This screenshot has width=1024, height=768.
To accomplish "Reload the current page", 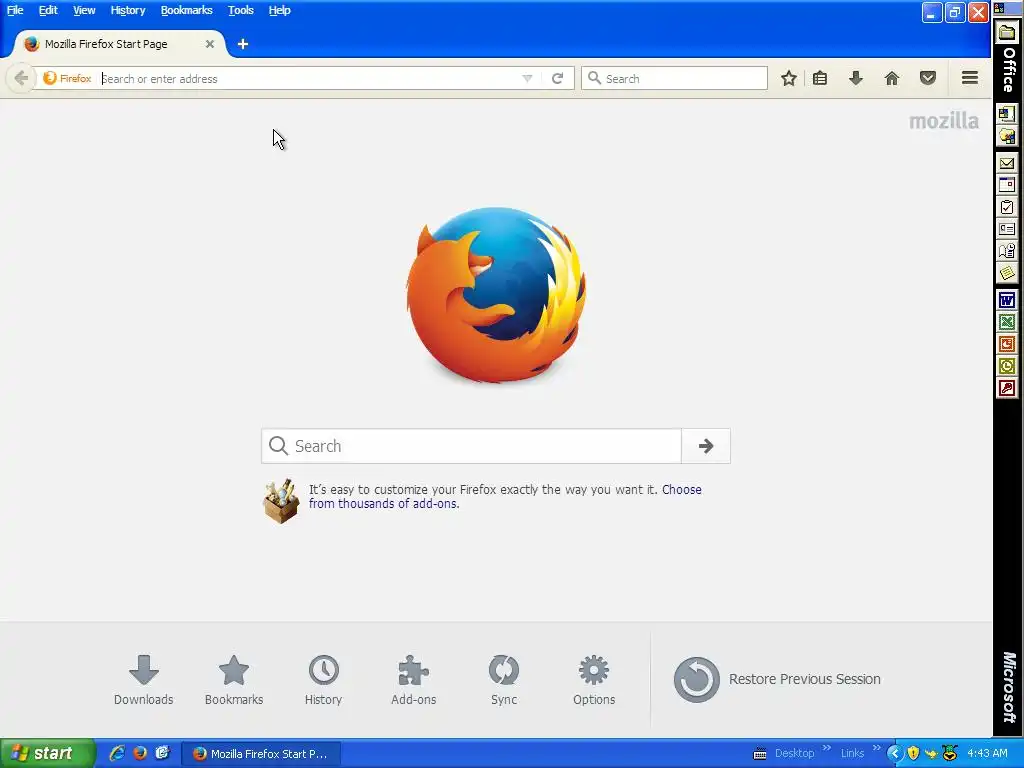I will pos(557,78).
